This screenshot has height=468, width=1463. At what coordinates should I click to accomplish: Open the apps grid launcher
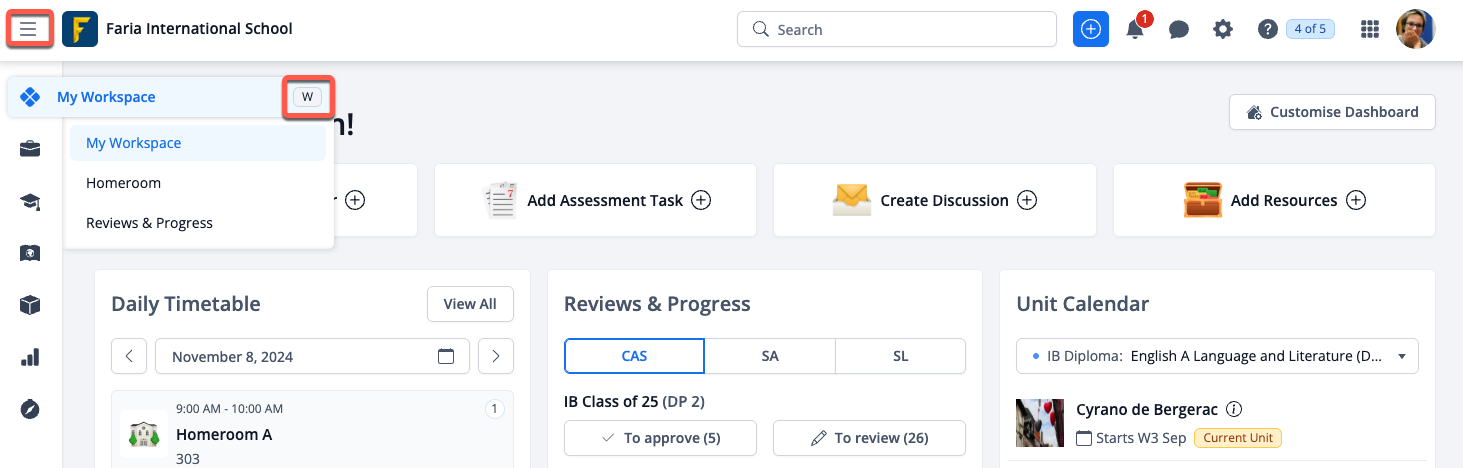click(1370, 30)
